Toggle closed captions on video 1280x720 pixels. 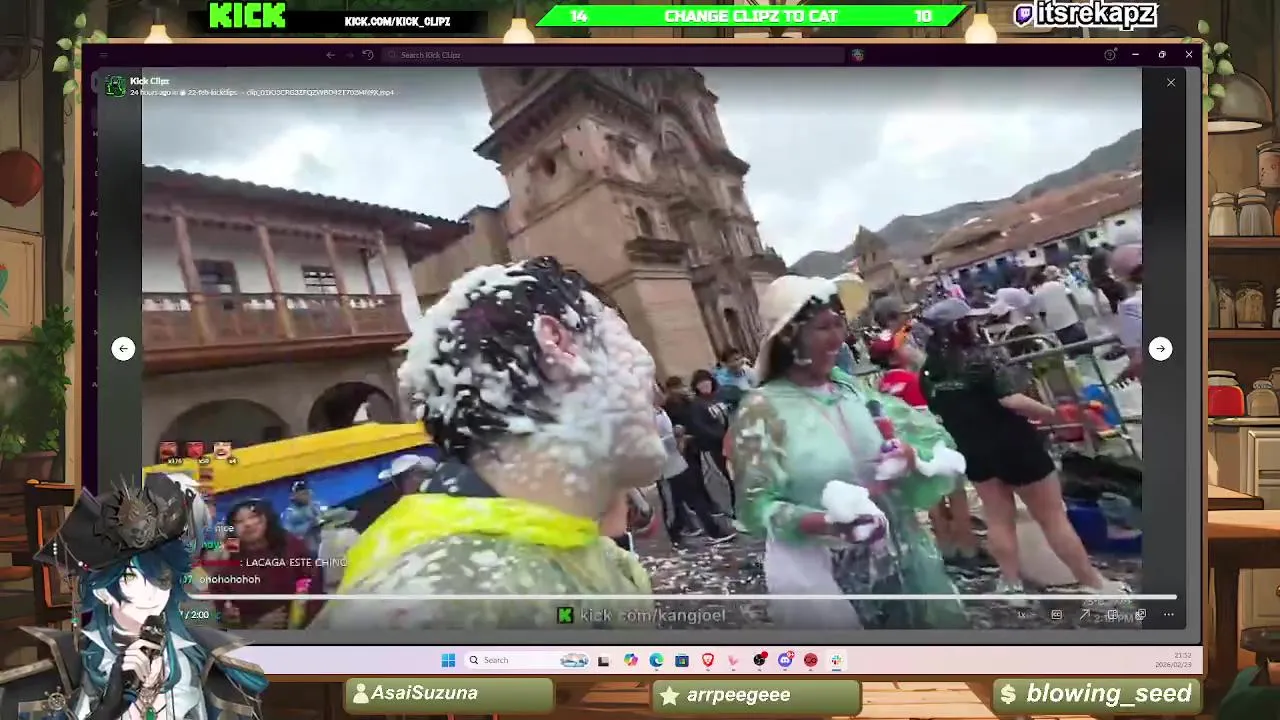click(1056, 615)
